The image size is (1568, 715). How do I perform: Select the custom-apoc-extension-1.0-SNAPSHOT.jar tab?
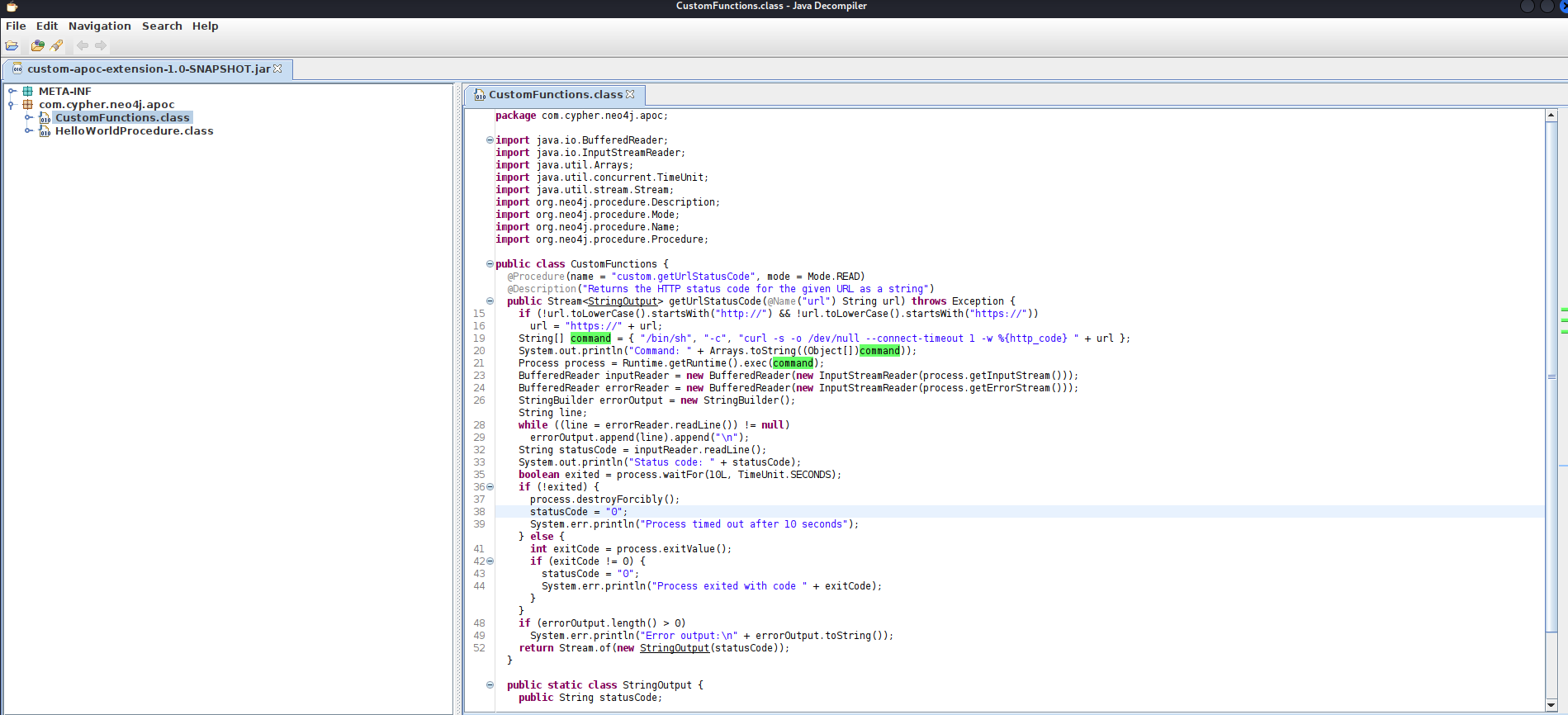coord(149,69)
